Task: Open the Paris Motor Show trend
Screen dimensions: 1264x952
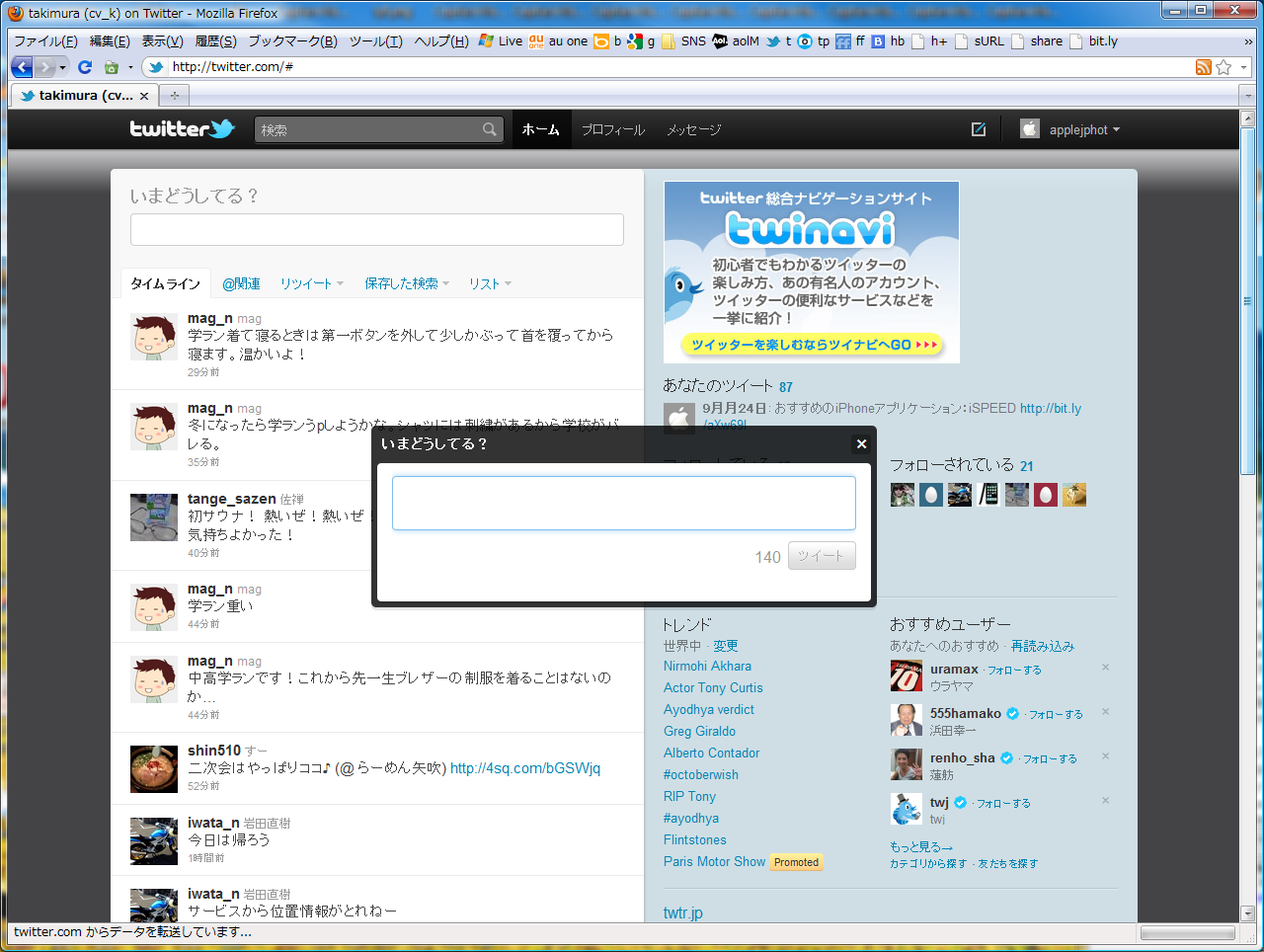Action: tap(714, 862)
